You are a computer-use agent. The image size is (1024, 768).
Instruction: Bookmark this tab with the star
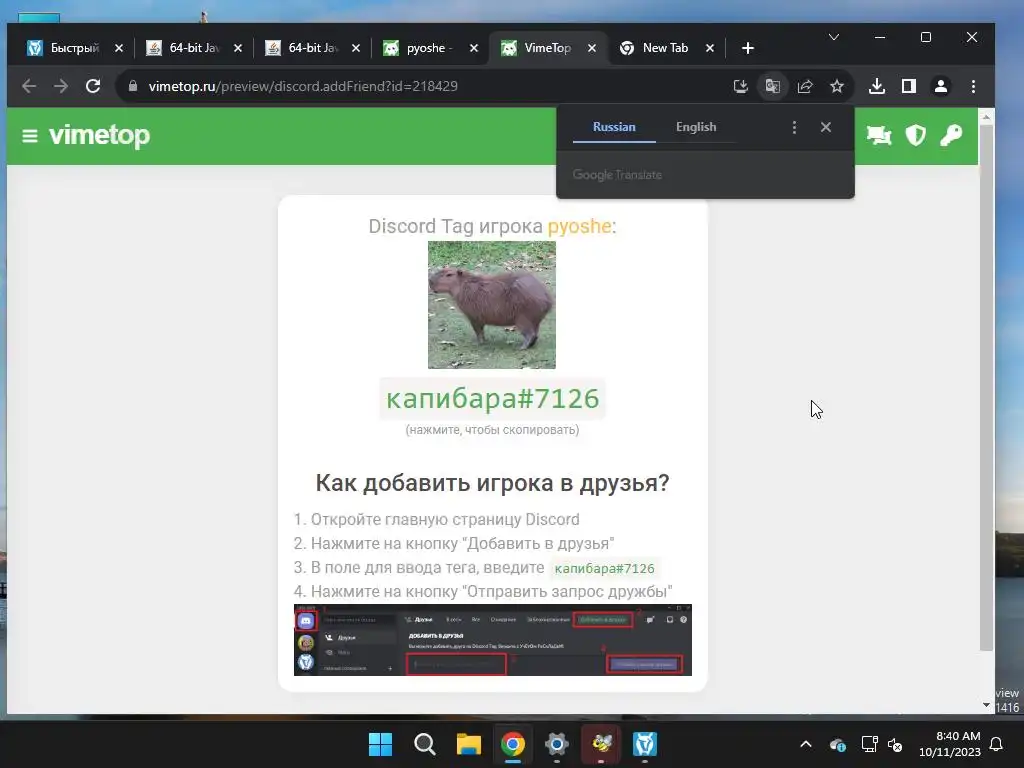point(837,86)
